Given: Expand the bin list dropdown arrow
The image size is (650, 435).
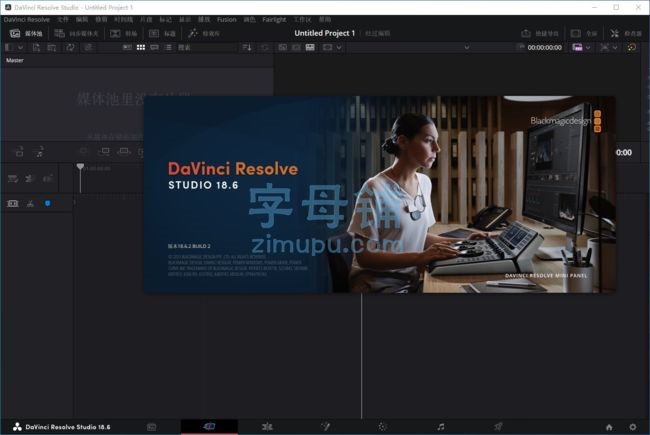Looking at the screenshot, I should click(20, 48).
